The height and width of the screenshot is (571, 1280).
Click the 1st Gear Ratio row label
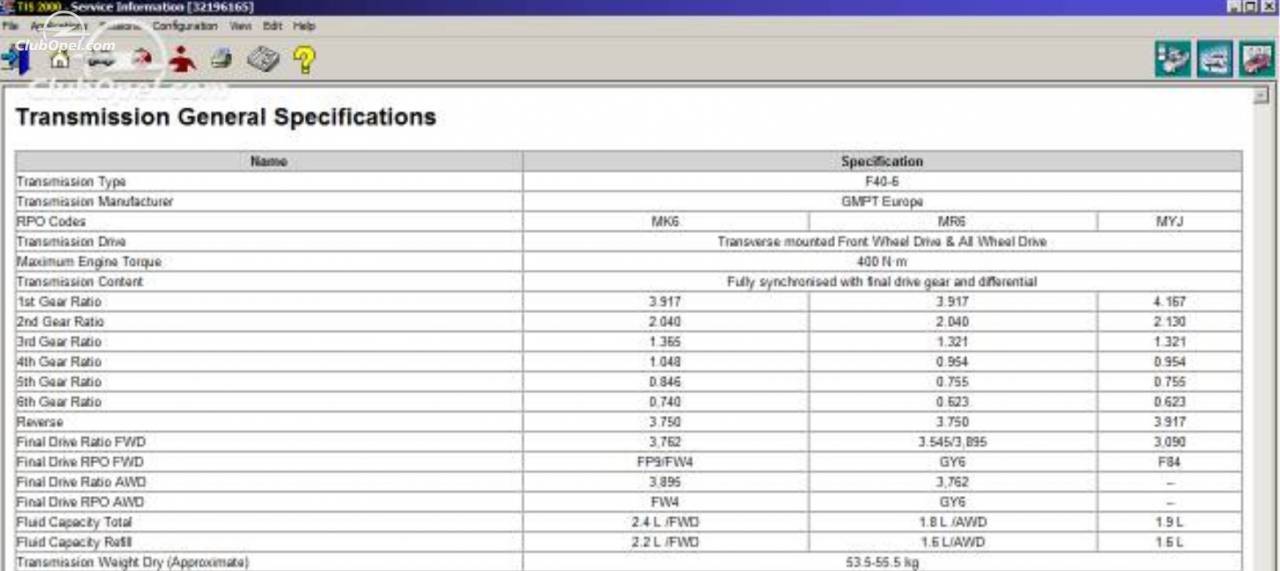click(59, 302)
